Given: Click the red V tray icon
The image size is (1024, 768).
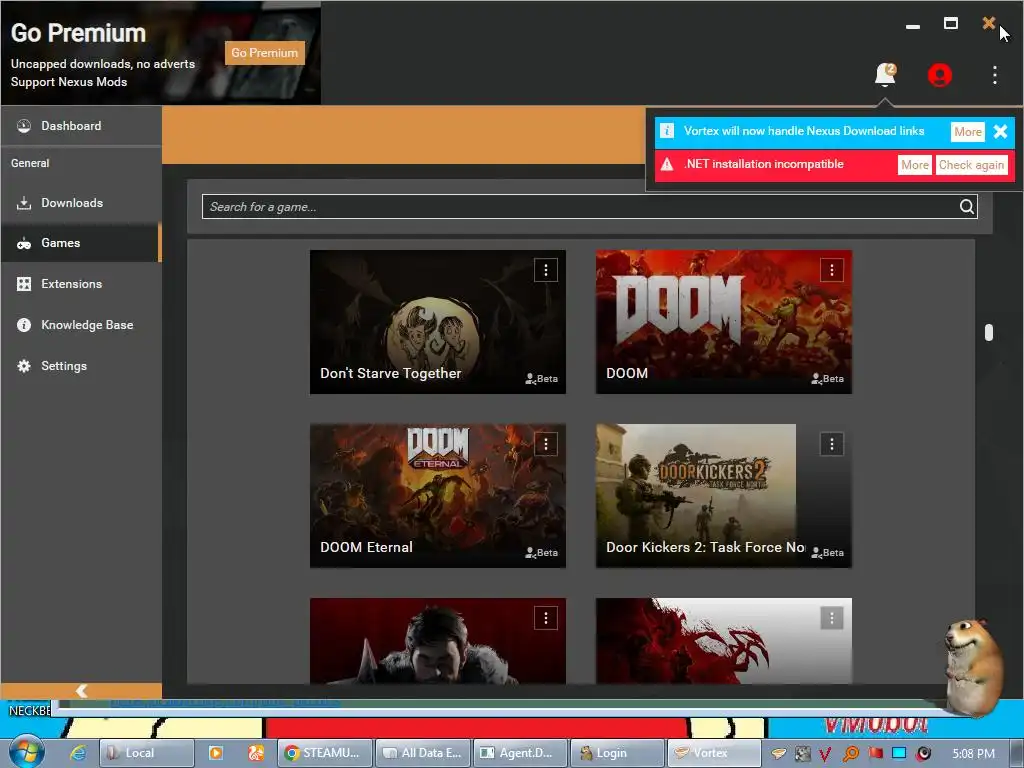Looking at the screenshot, I should [825, 754].
